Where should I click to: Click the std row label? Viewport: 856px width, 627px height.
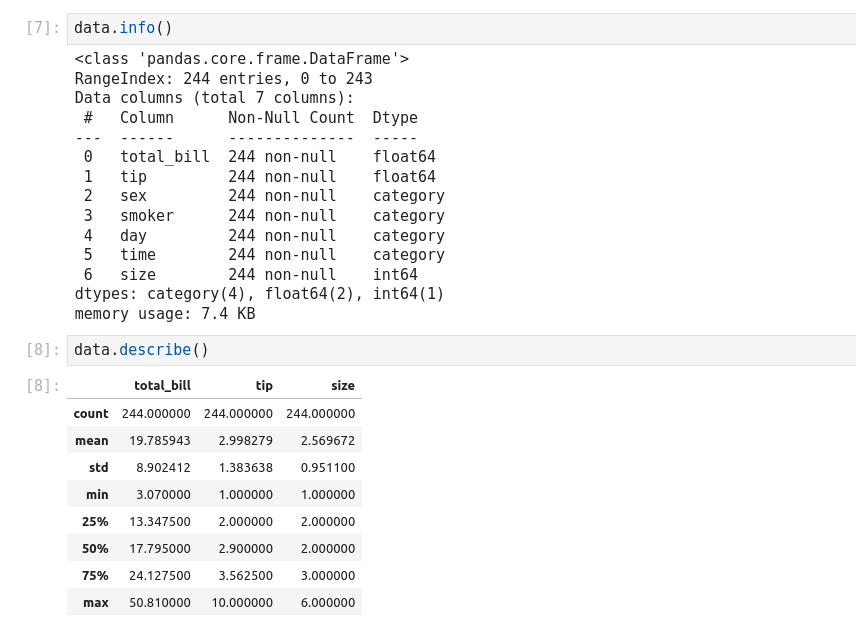98,467
